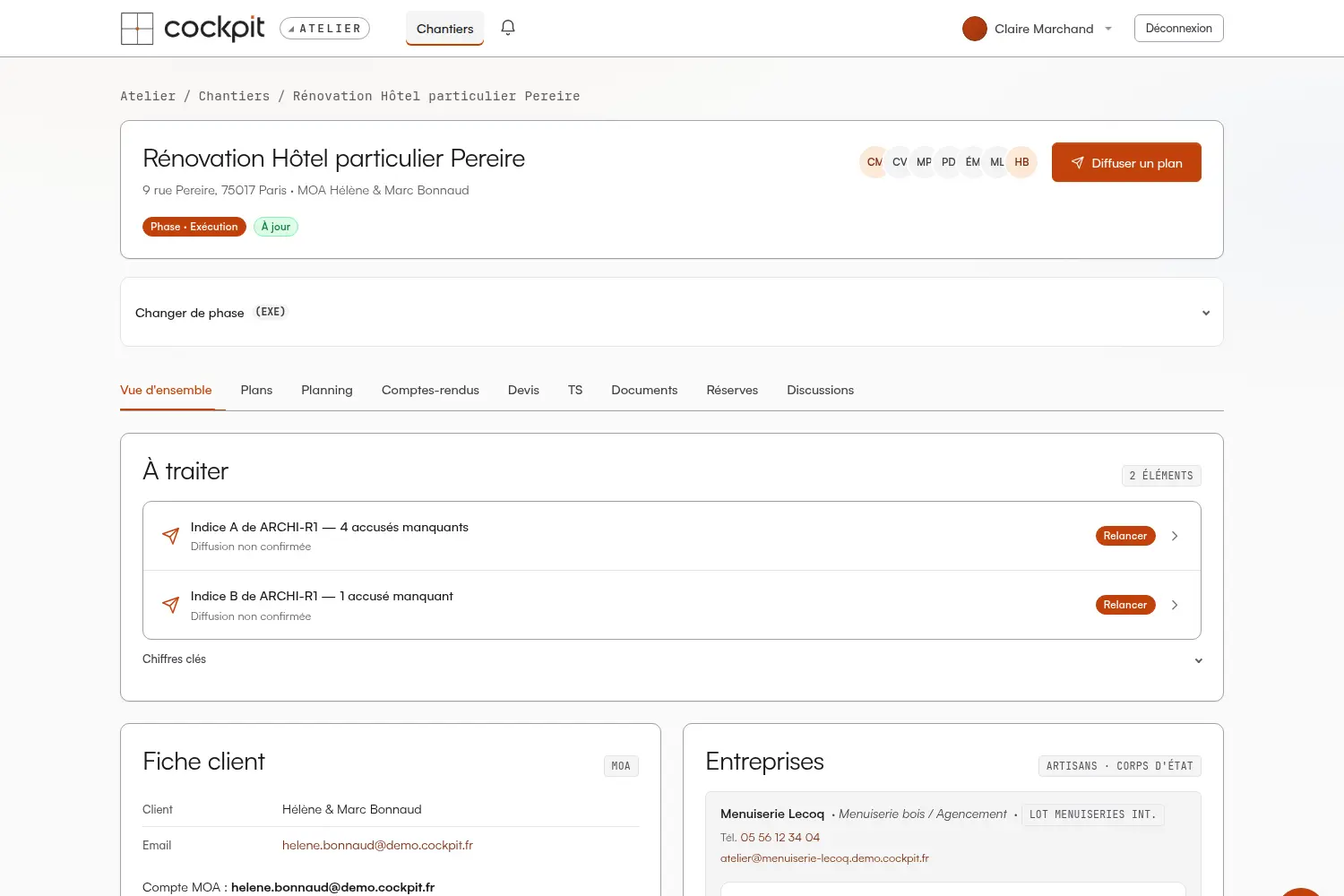Click the atelier@menuiserie-lecoq.demo.cockpit.fr email link
The width and height of the screenshot is (1344, 896).
pos(824,858)
